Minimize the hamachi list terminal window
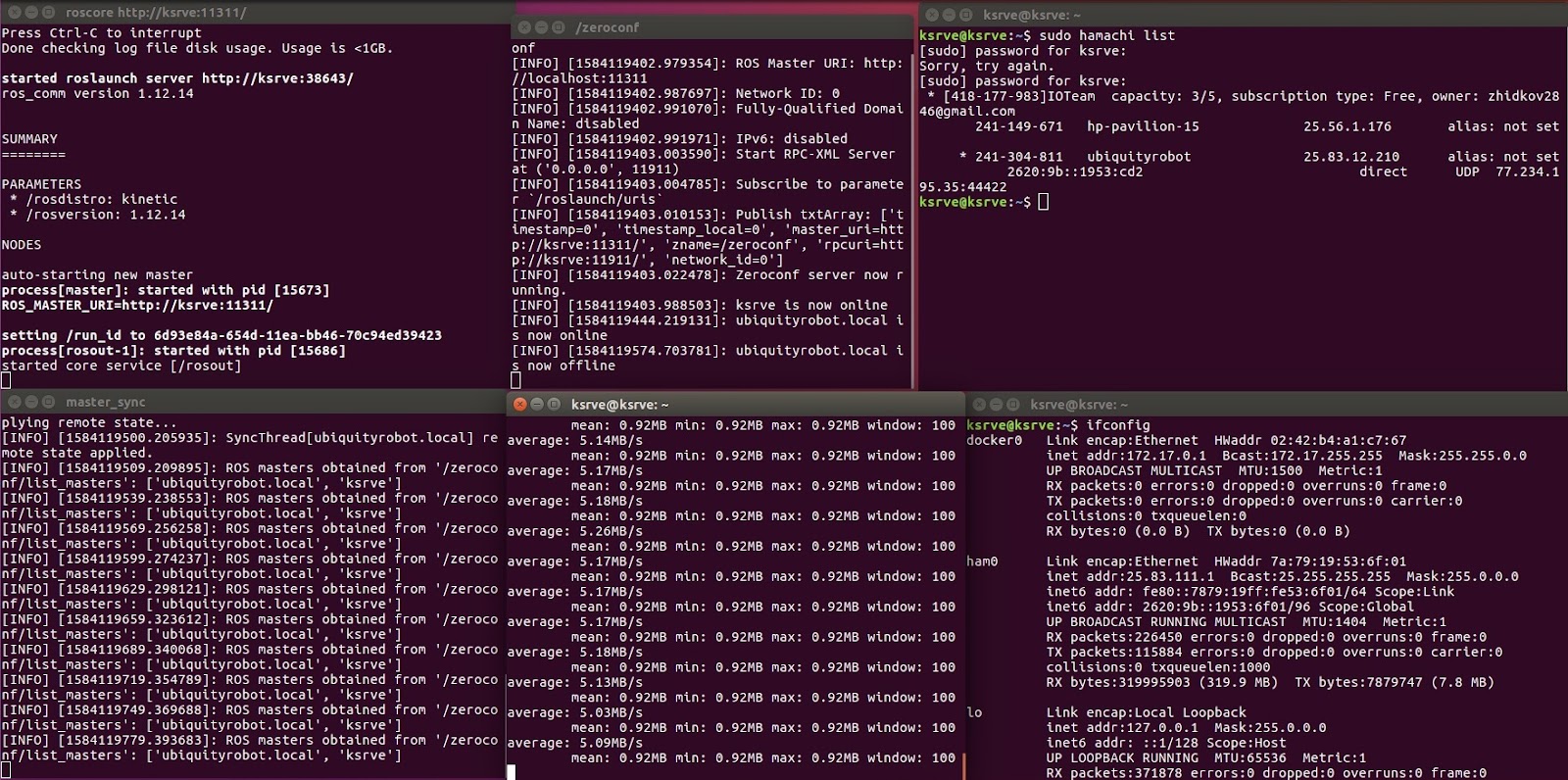The width and height of the screenshot is (1568, 780). tap(948, 15)
